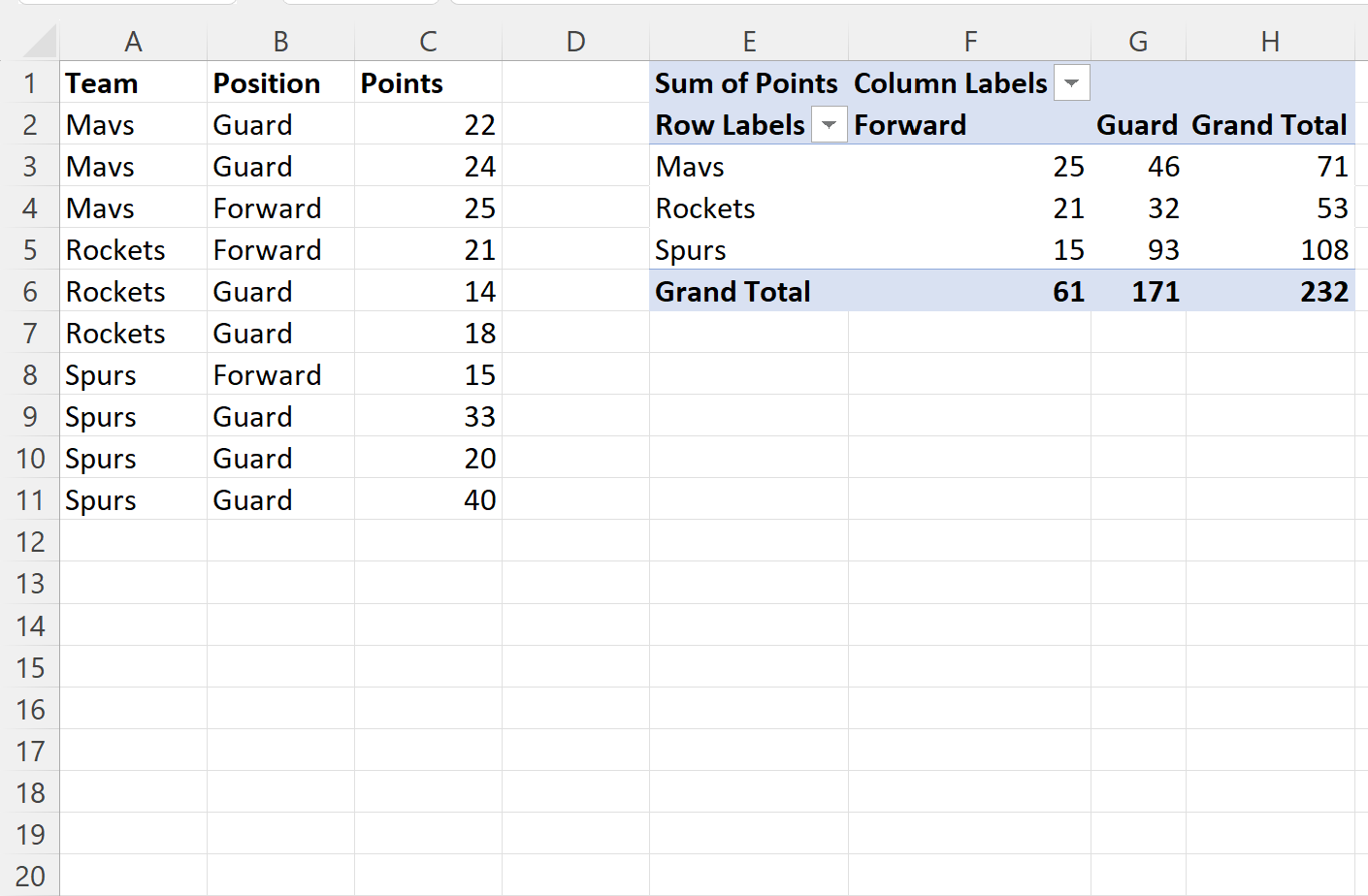The height and width of the screenshot is (896, 1368).
Task: Select row 1 header
Action: [30, 83]
